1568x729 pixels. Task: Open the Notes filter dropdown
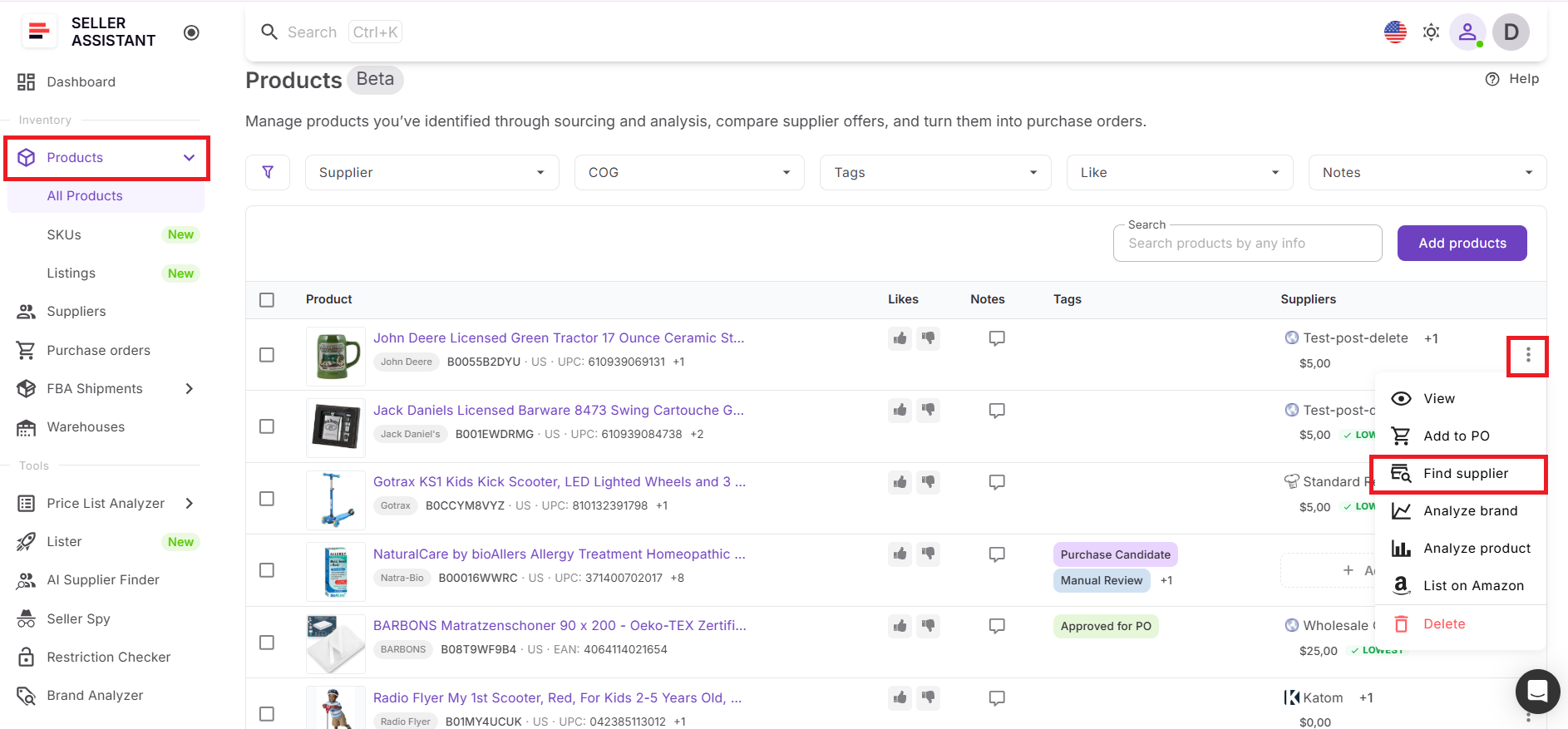(1427, 172)
